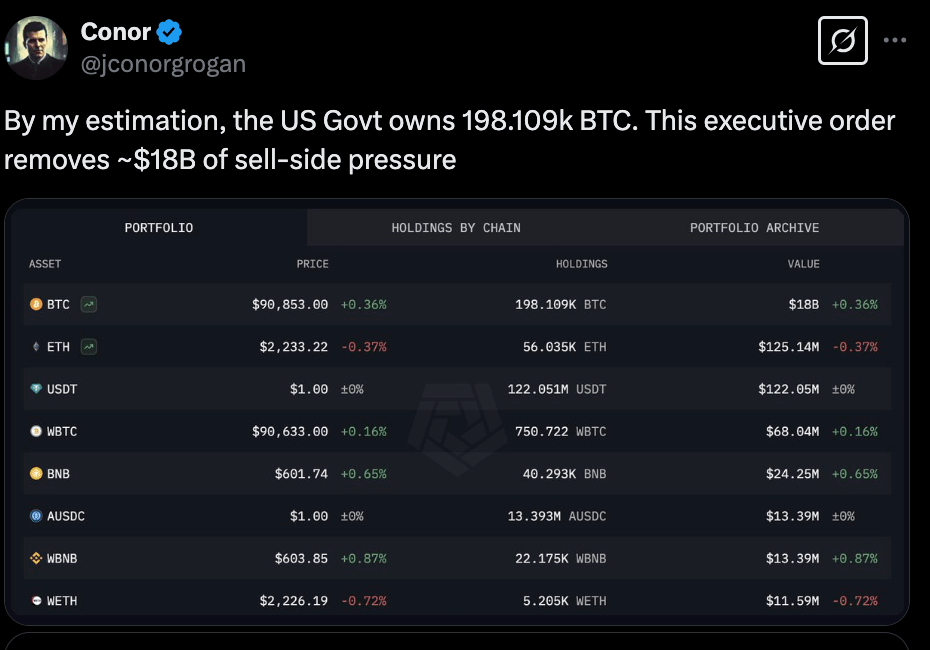Viewport: 930px width, 650px height.
Task: Click the orange Bitcoin coin icon
Action: pos(37,304)
